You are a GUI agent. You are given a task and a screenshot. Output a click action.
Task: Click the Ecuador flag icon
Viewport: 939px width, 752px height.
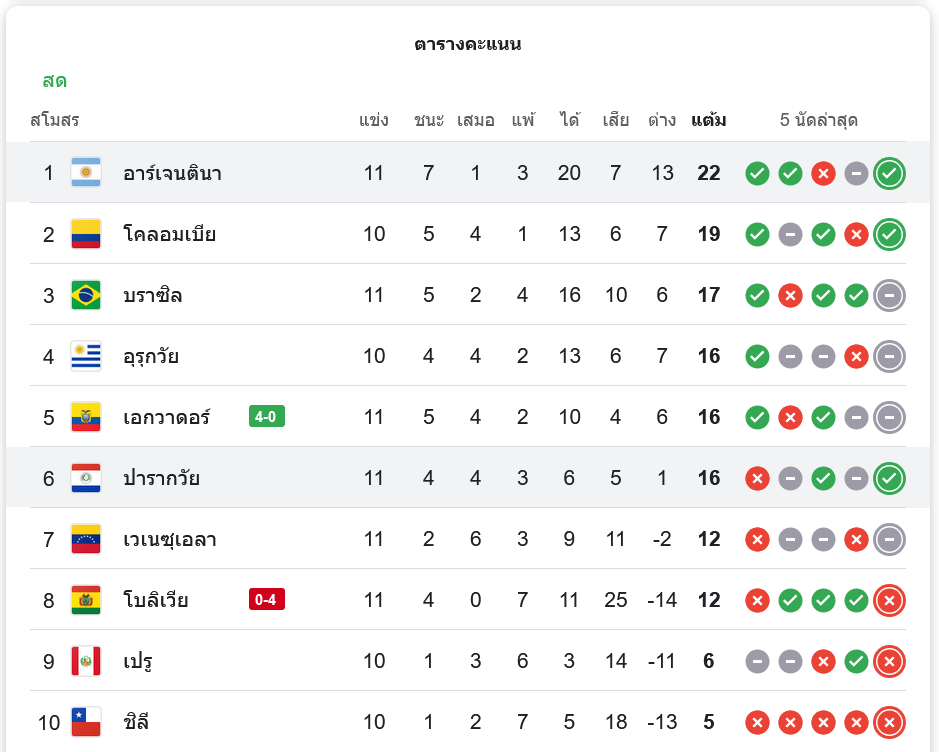tap(86, 417)
